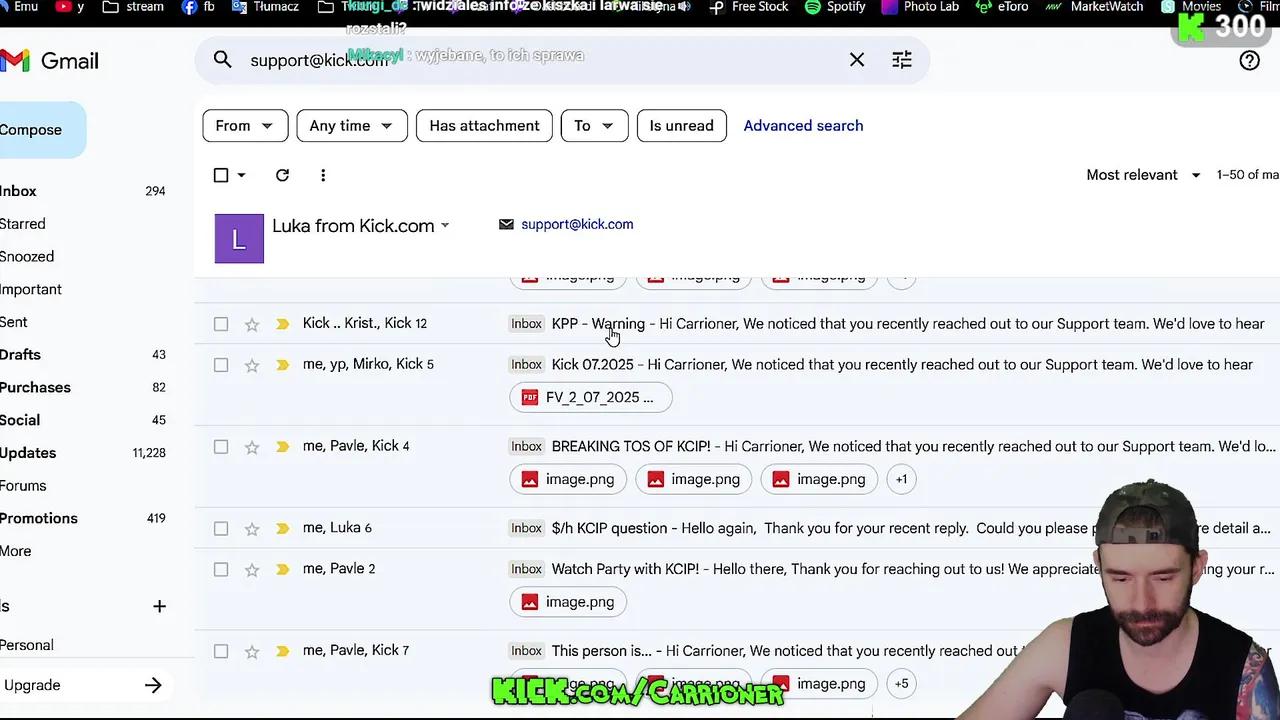This screenshot has height=720, width=1280.
Task: Toggle the select-all emails checkbox
Action: [221, 175]
